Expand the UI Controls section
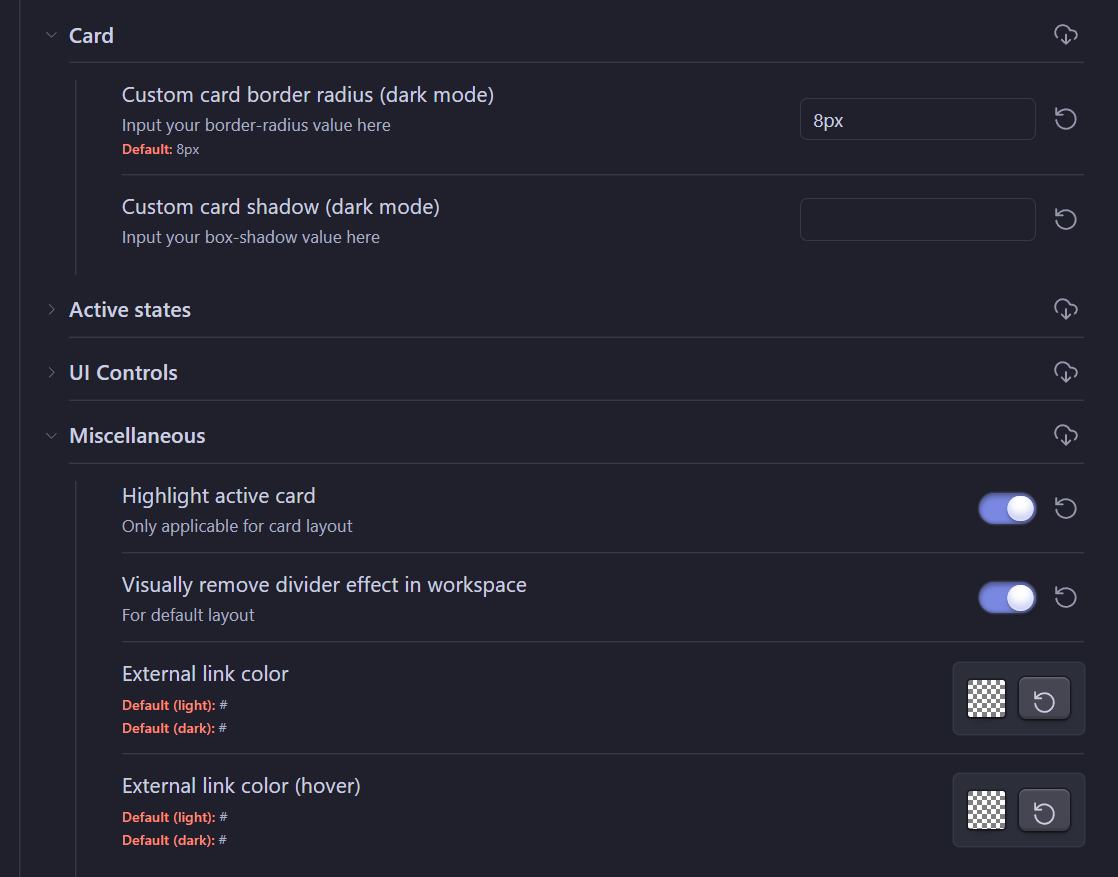Image resolution: width=1118 pixels, height=877 pixels. (52, 371)
